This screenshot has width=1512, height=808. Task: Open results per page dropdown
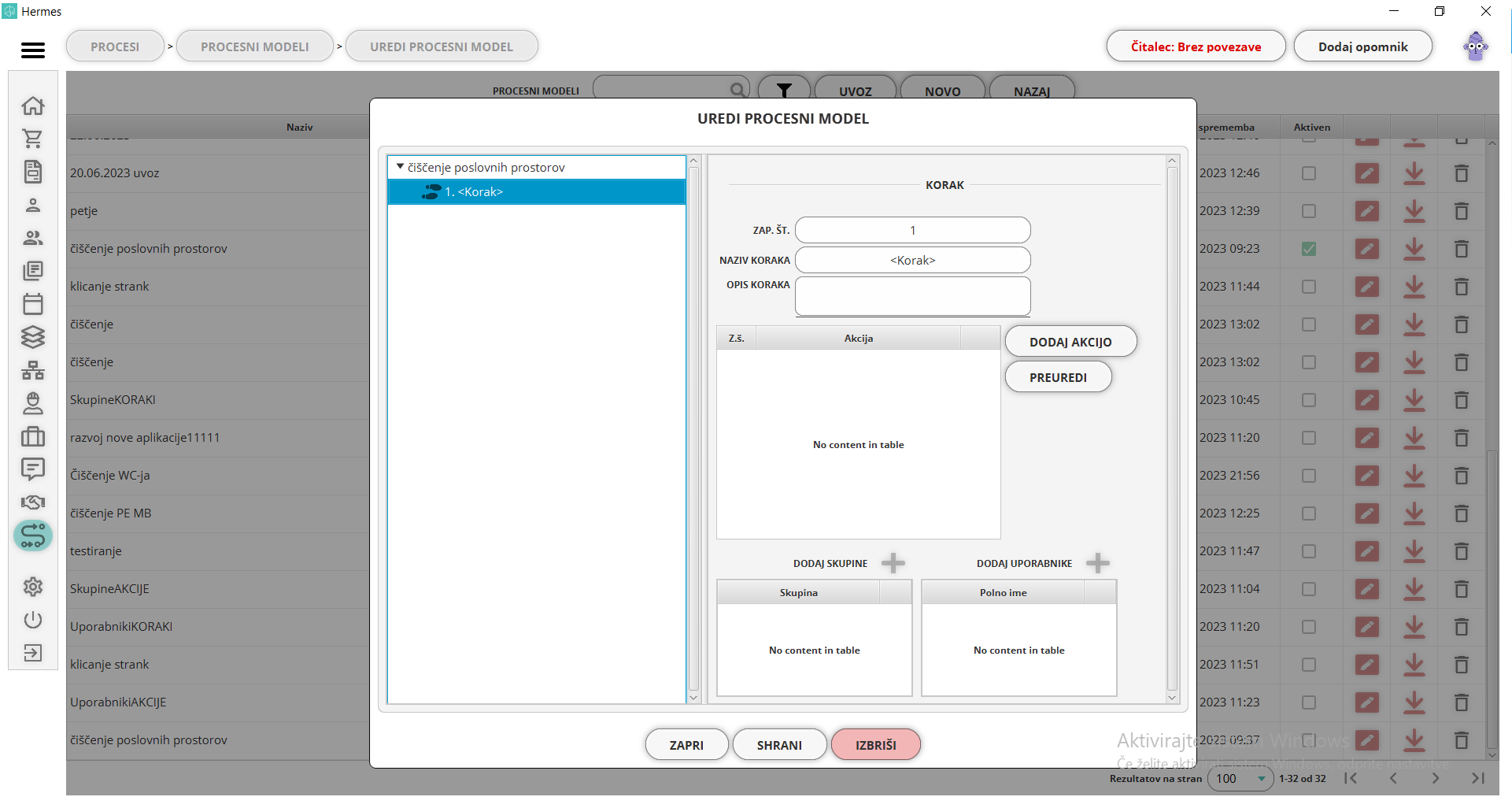click(x=1241, y=778)
